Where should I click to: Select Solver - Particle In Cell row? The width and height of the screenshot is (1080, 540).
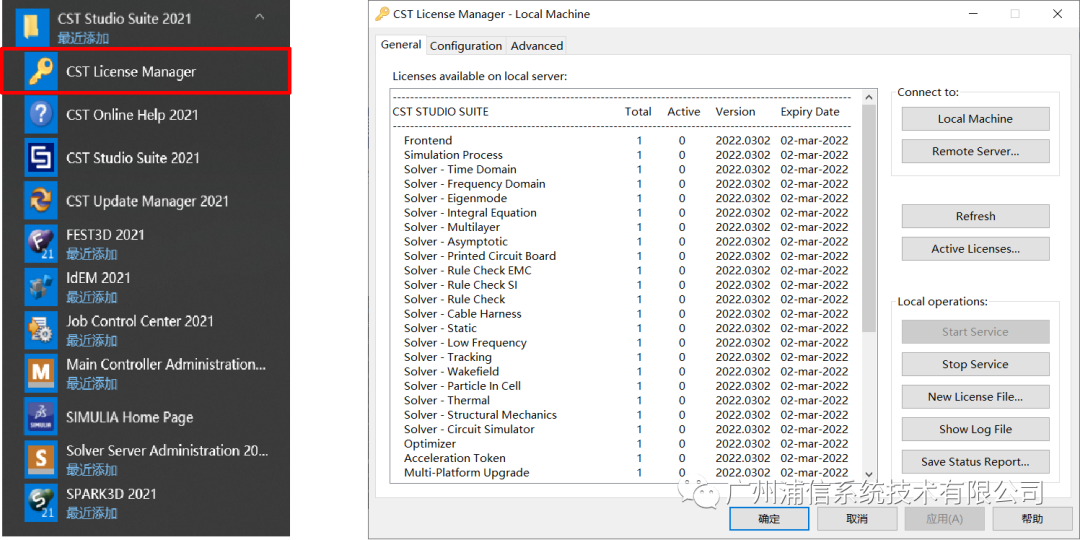[625, 386]
